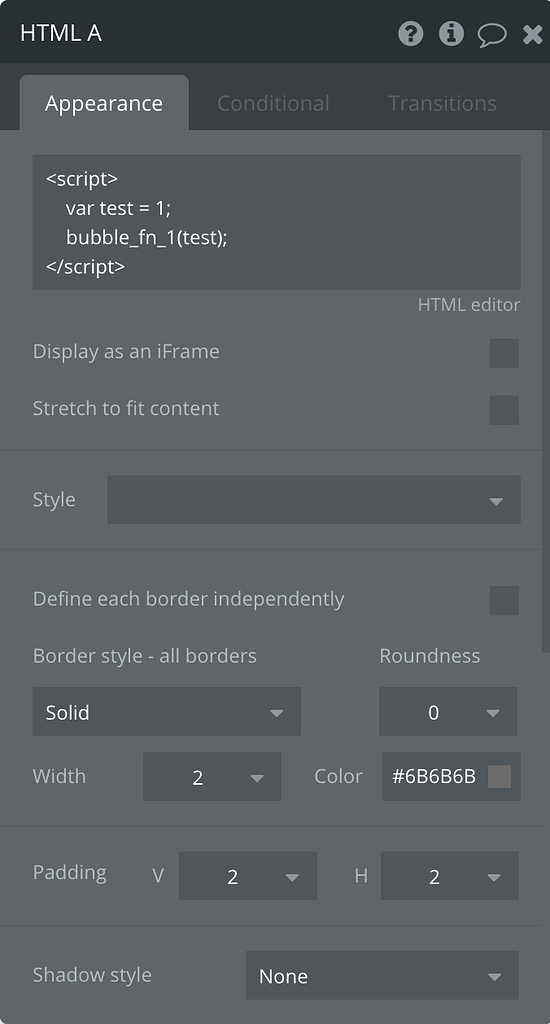Viewport: 550px width, 1024px height.
Task: Switch to the Transitions tab
Action: click(x=442, y=103)
